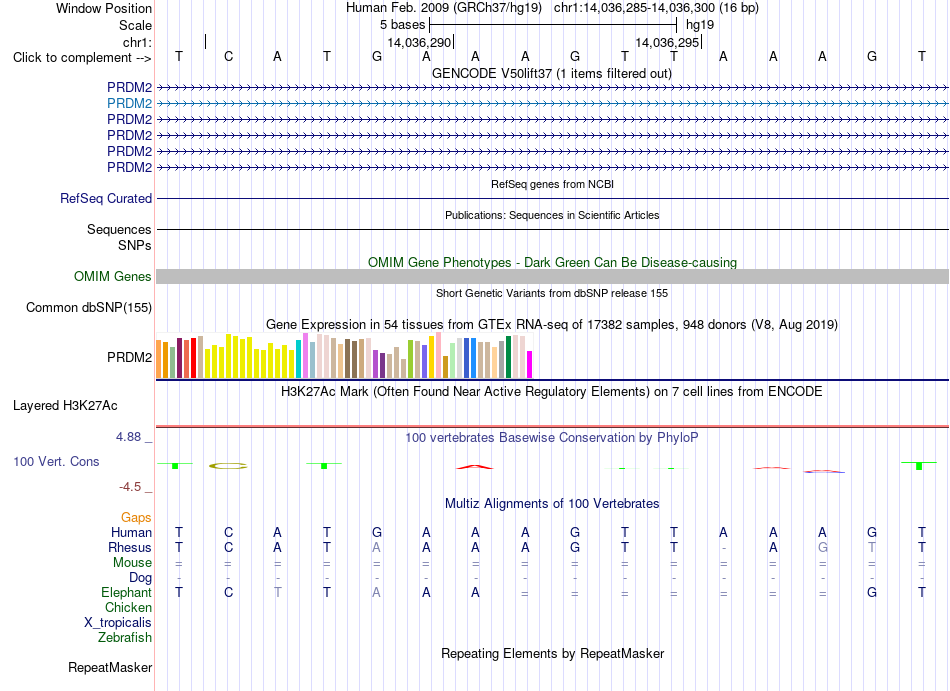Click the Dog species label
Screen dimensions: 950x691
pyautogui.click(x=140, y=578)
